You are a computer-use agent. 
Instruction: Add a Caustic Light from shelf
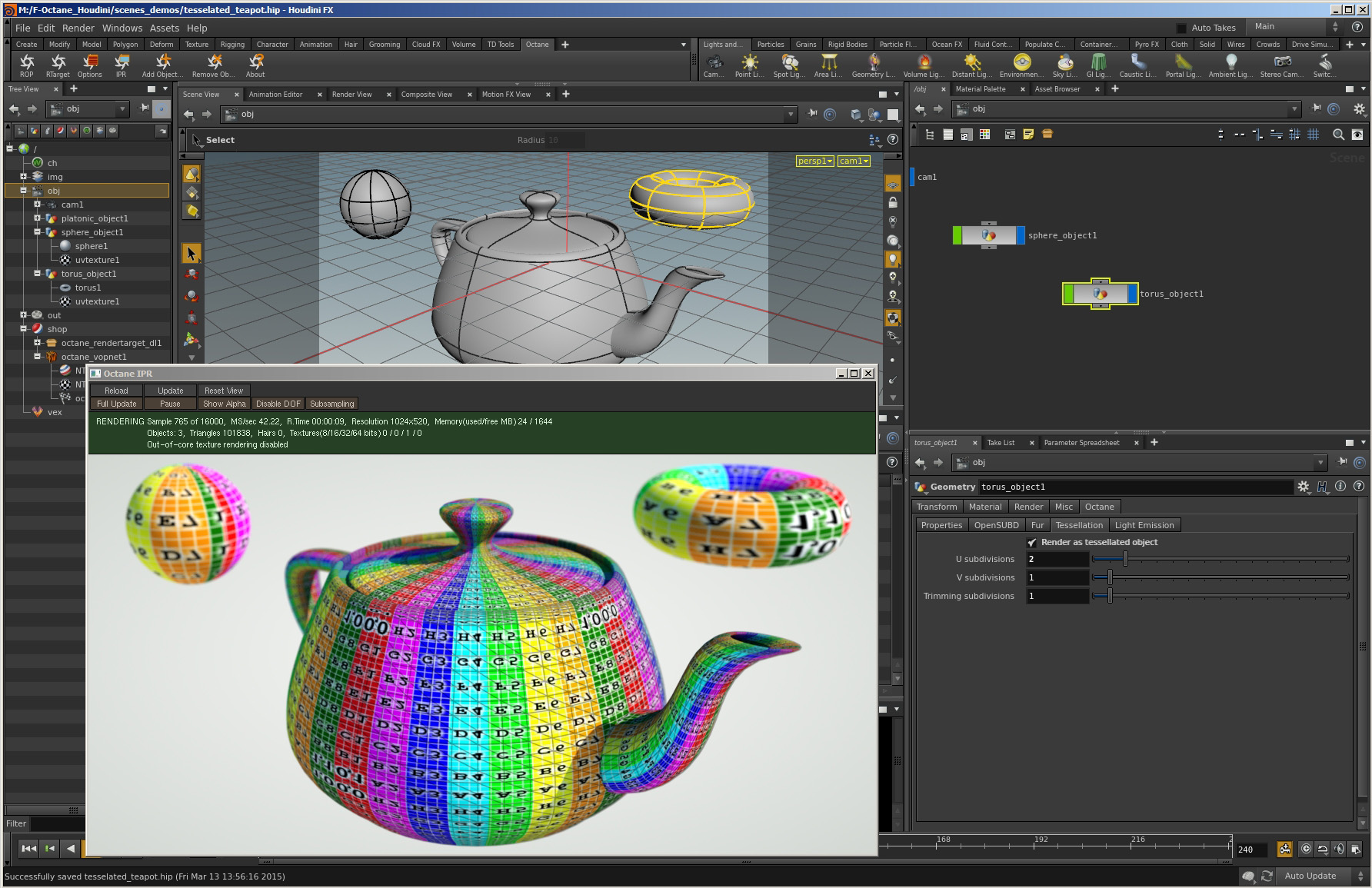pos(1138,65)
